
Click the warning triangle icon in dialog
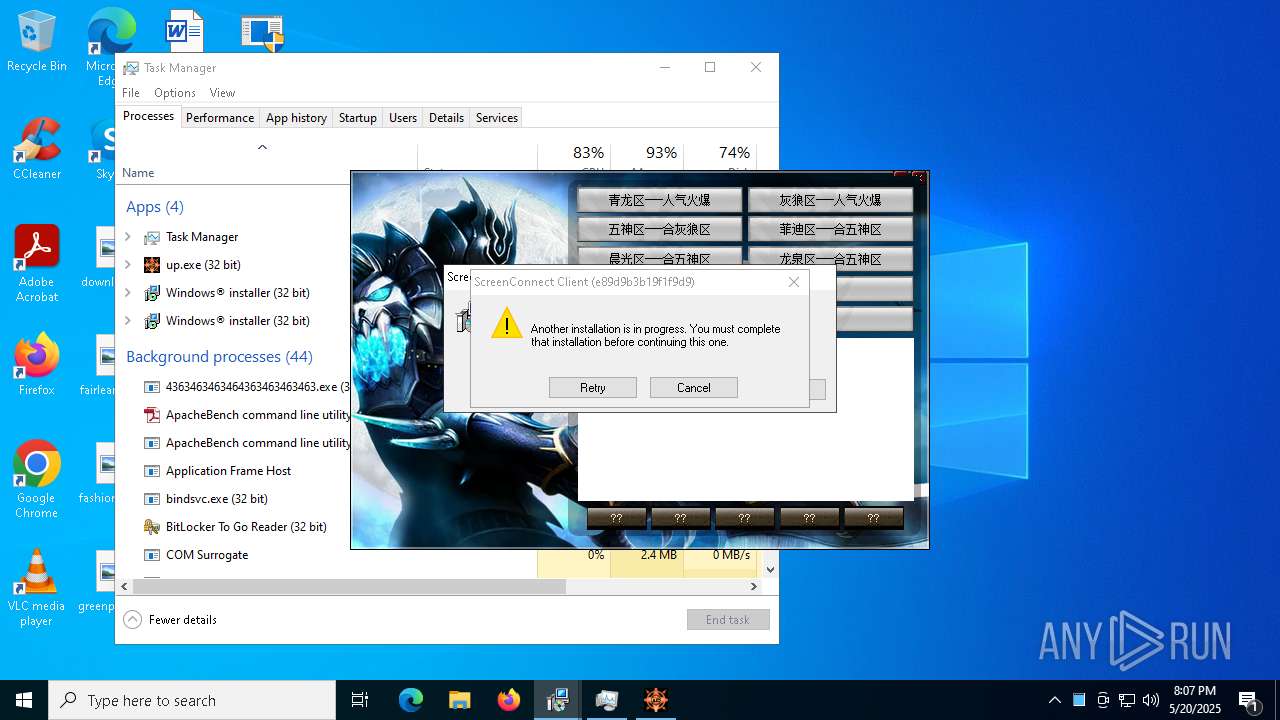coord(507,323)
